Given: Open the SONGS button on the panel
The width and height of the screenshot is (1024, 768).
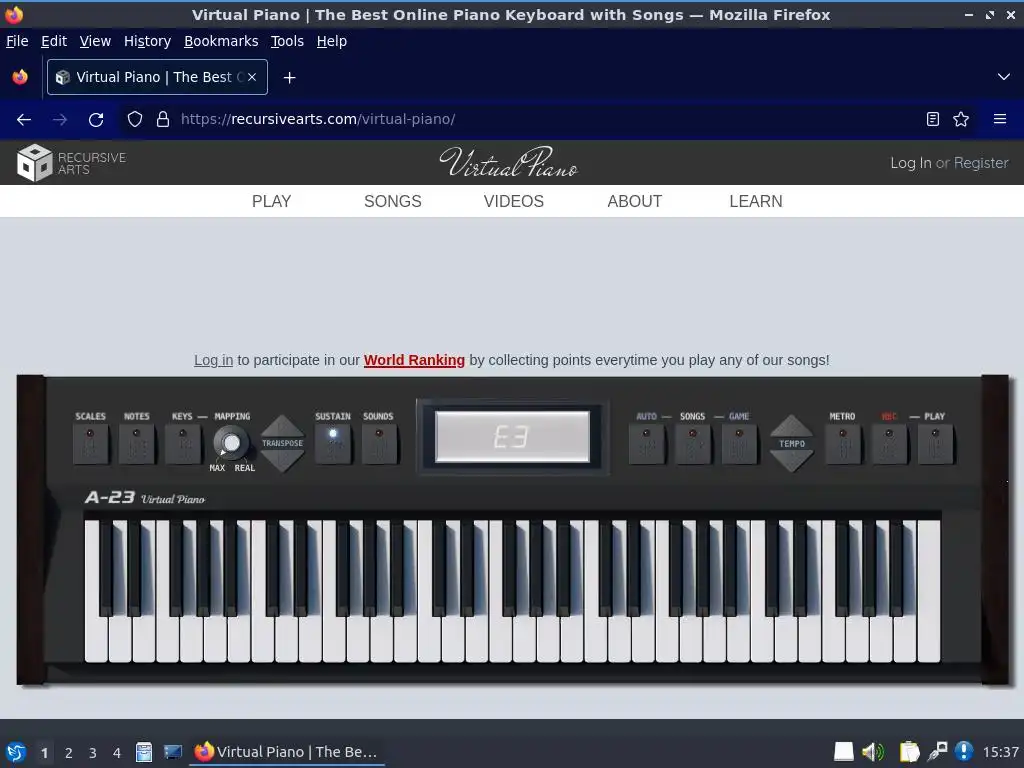Looking at the screenshot, I should (x=693, y=444).
